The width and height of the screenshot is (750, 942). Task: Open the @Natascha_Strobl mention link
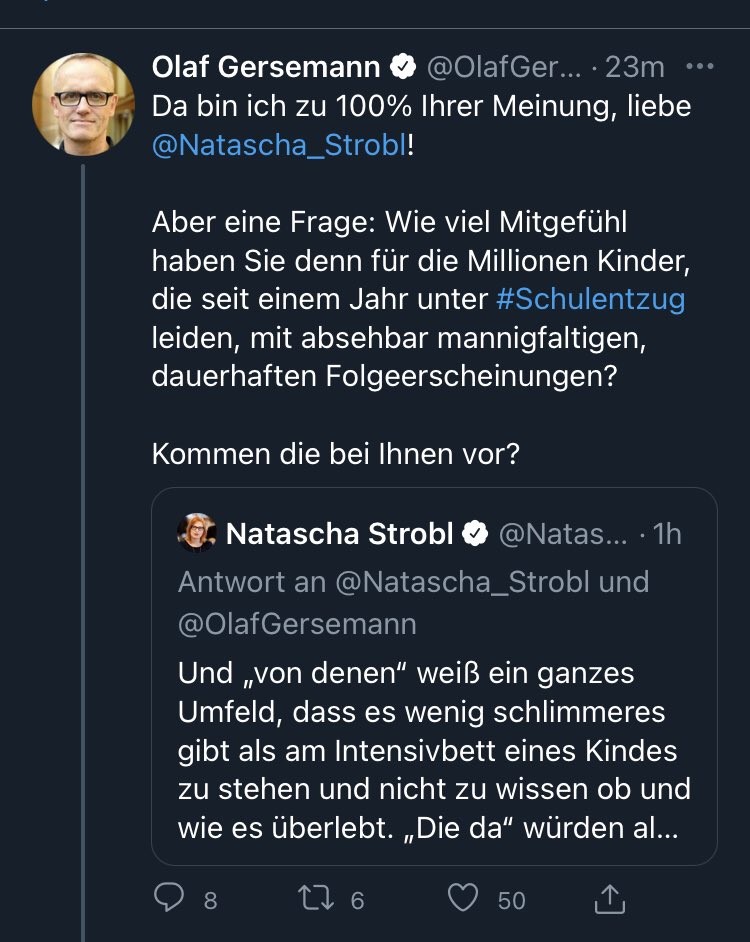279,144
